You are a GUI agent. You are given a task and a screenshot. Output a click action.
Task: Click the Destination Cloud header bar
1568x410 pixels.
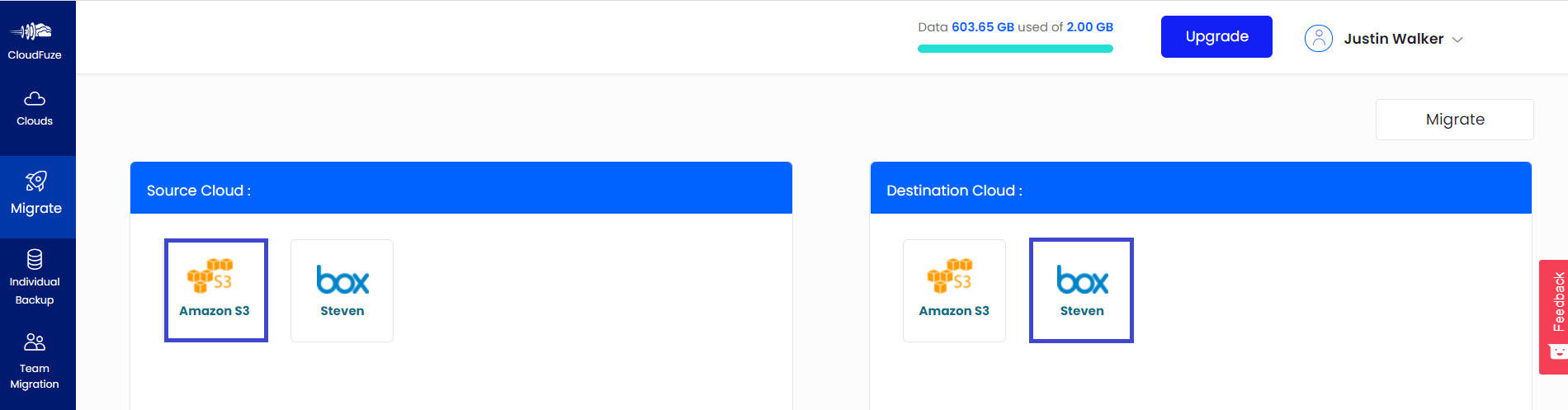click(1201, 188)
